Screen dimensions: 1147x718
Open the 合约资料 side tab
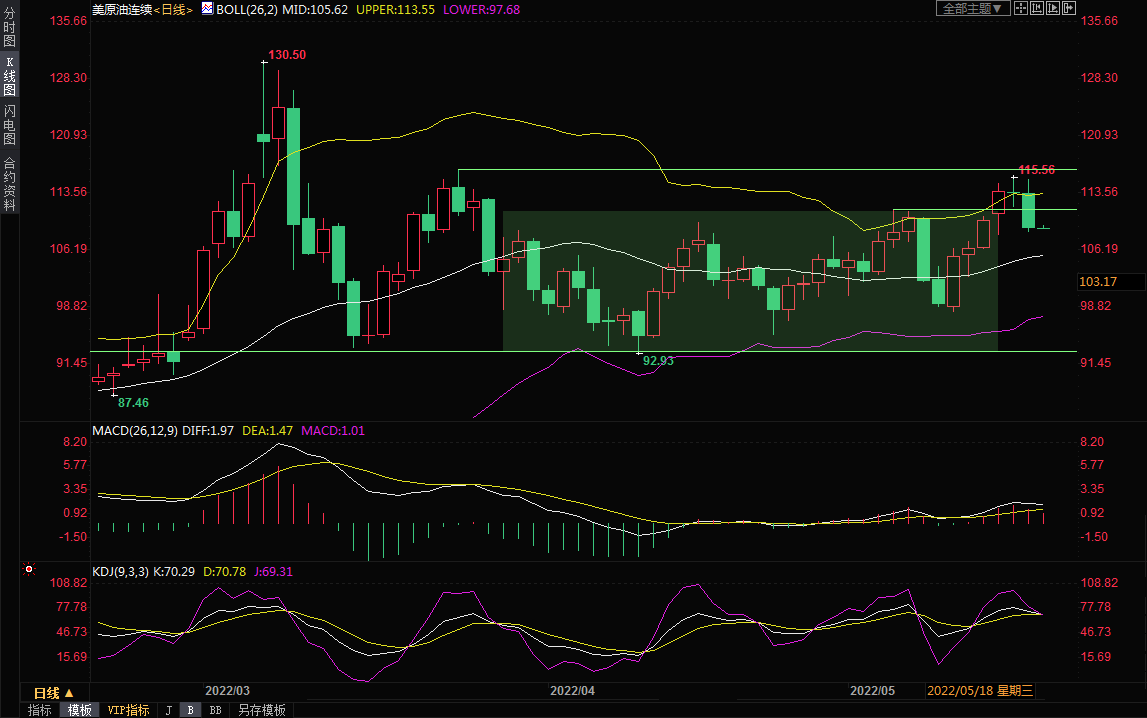9,183
